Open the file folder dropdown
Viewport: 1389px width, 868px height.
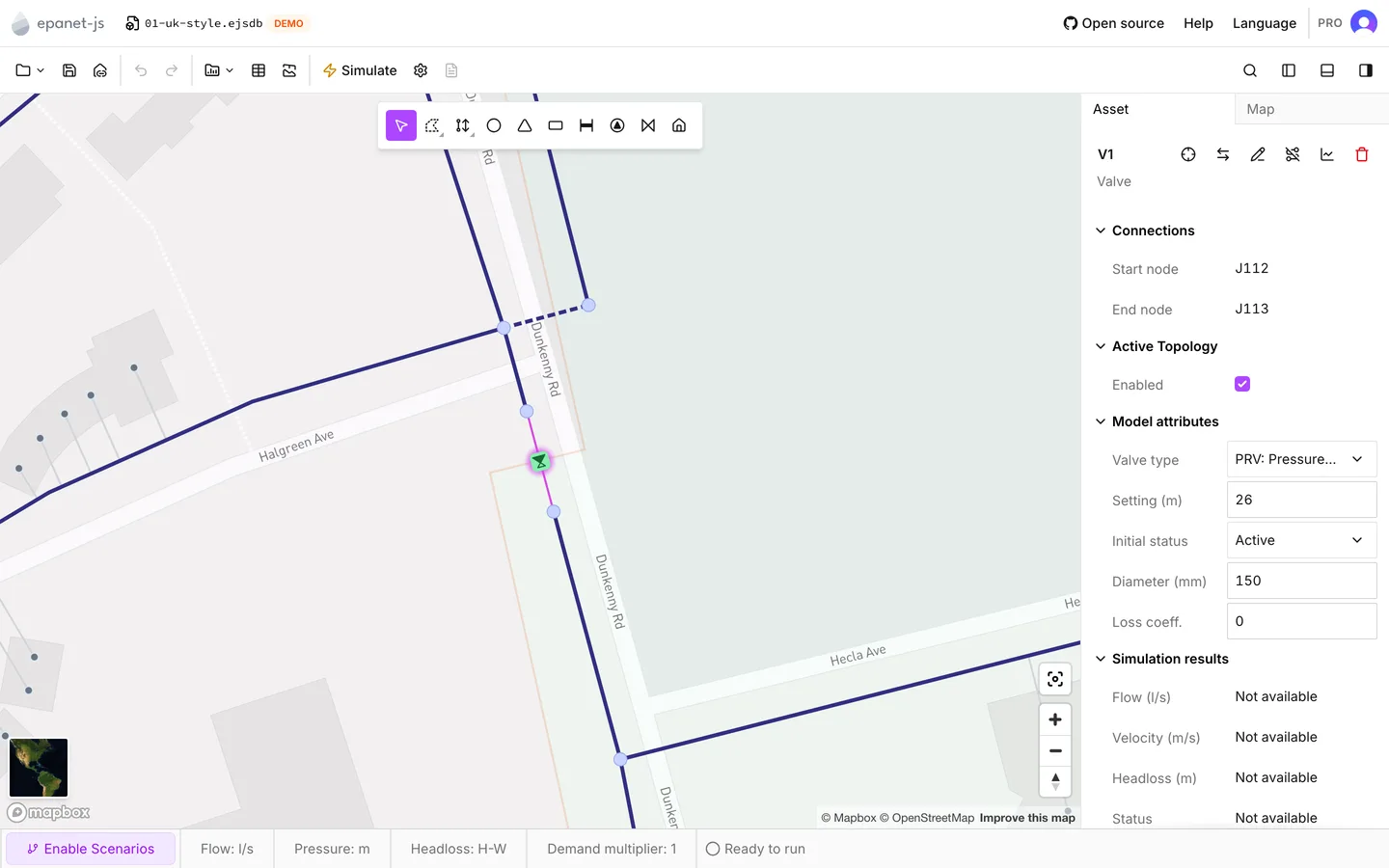click(30, 70)
